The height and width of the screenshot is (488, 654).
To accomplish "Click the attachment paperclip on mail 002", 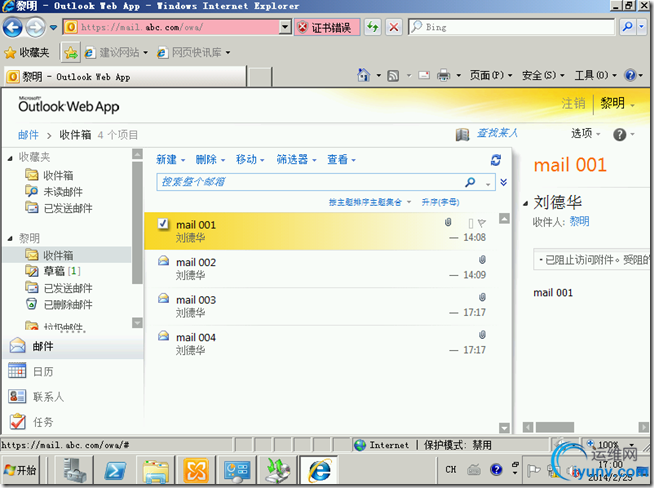I will 482,260.
